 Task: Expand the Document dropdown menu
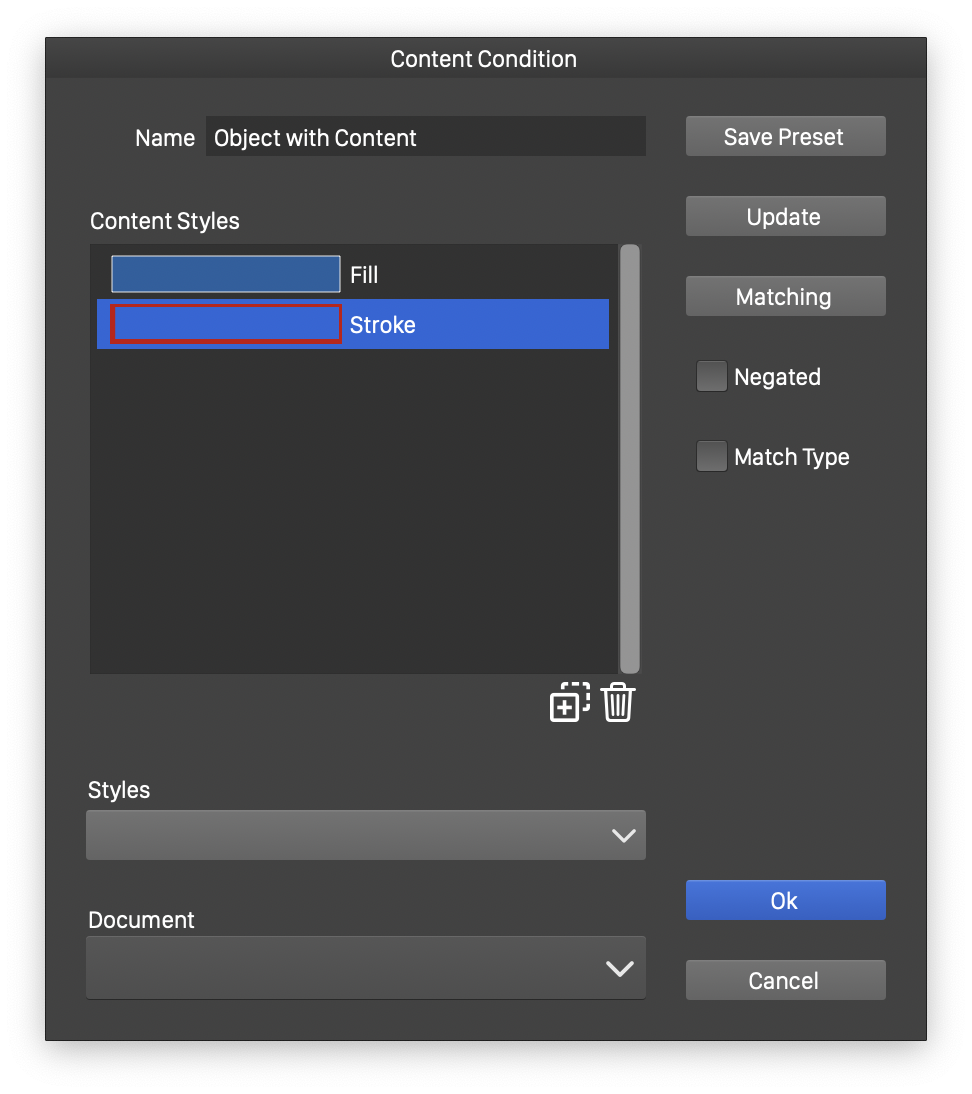365,967
